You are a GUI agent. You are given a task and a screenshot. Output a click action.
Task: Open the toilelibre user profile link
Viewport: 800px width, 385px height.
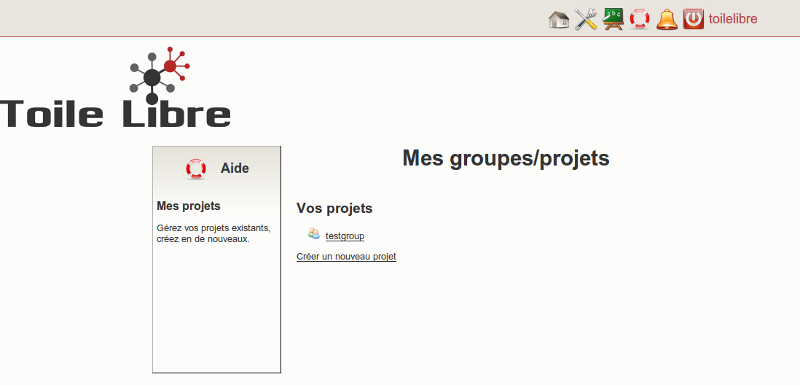(x=733, y=19)
